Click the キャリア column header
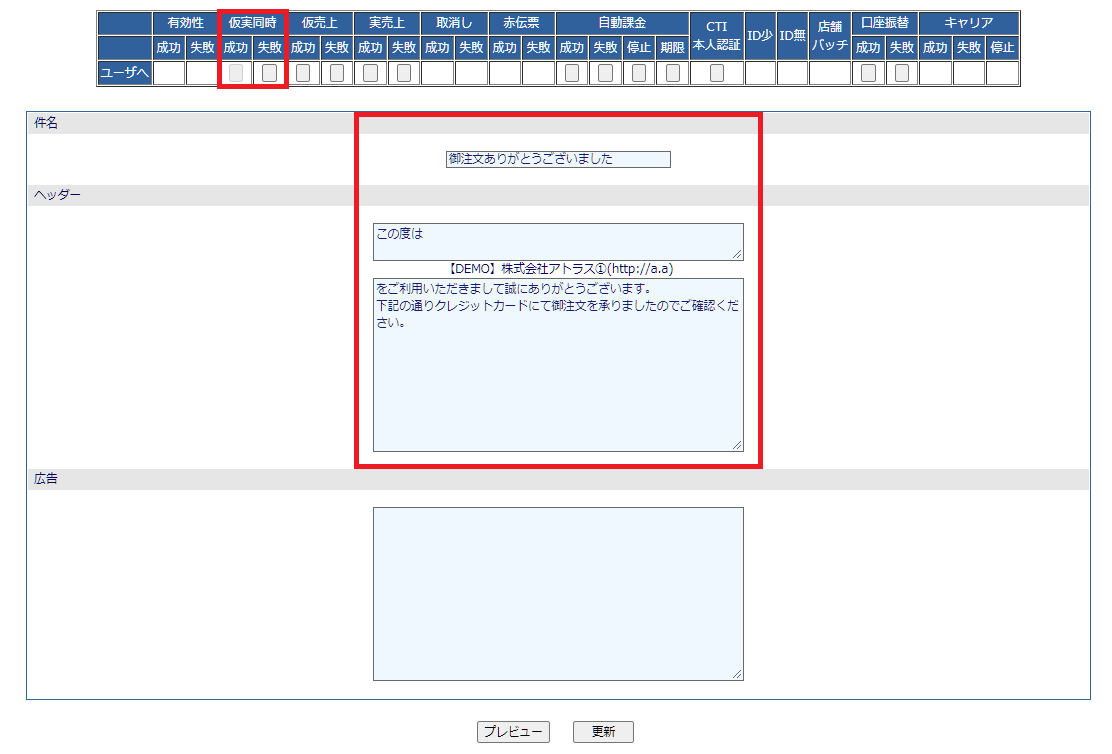1112x754 pixels. [x=969, y=23]
